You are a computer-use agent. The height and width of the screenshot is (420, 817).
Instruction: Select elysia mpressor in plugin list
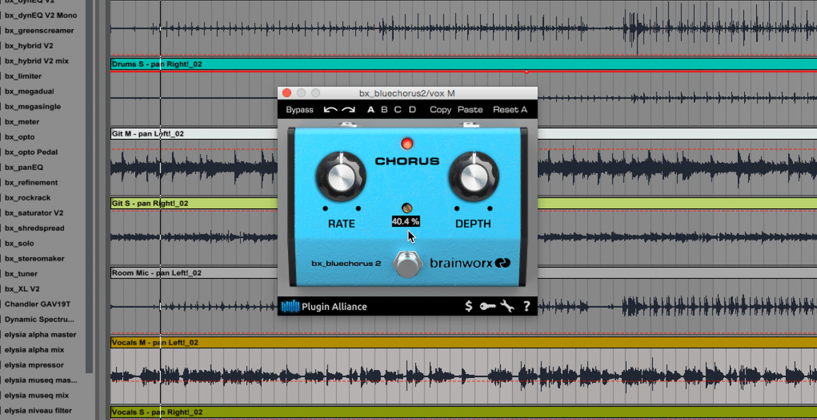pyautogui.click(x=34, y=365)
